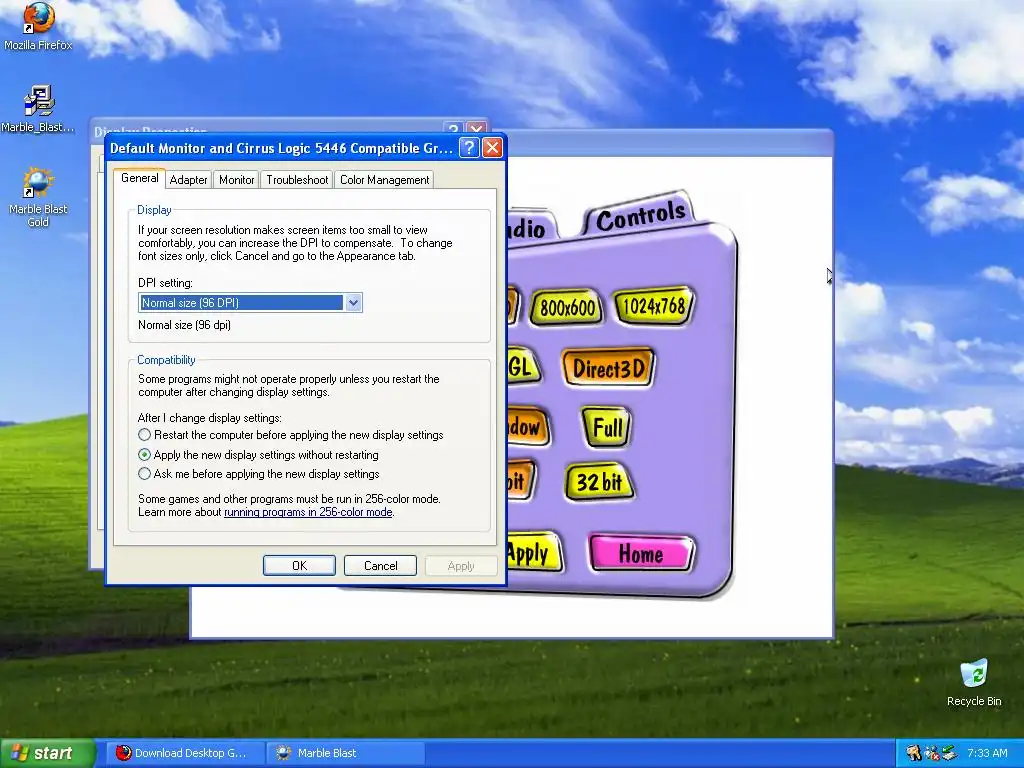Switch to the Monitor tab

pyautogui.click(x=236, y=180)
